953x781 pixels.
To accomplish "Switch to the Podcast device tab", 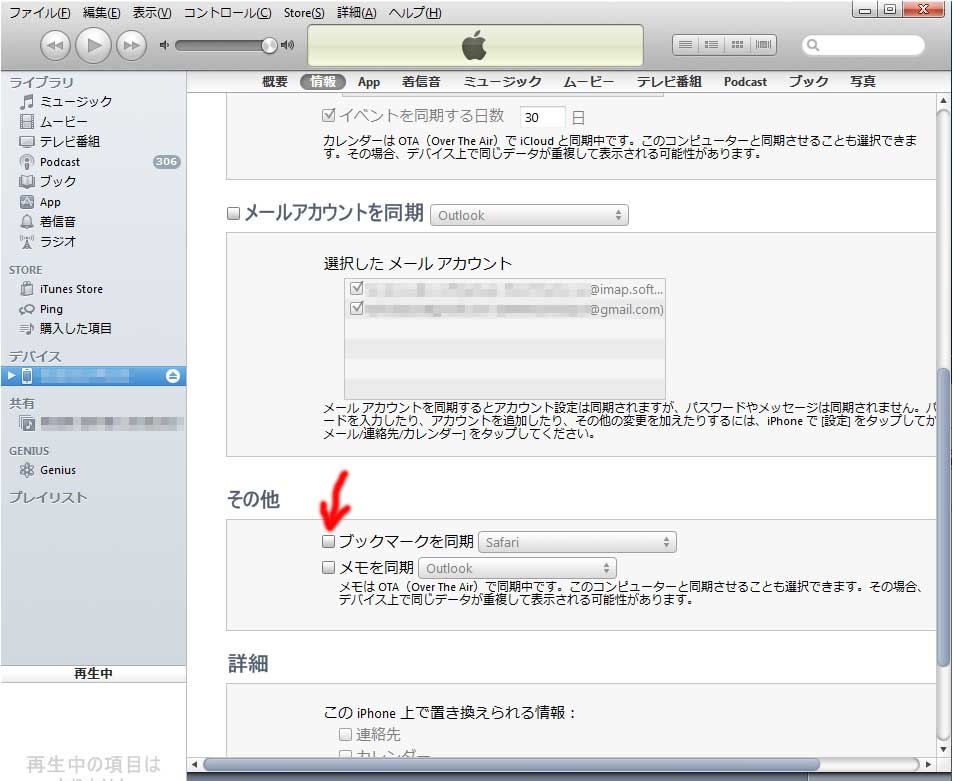I will click(745, 81).
